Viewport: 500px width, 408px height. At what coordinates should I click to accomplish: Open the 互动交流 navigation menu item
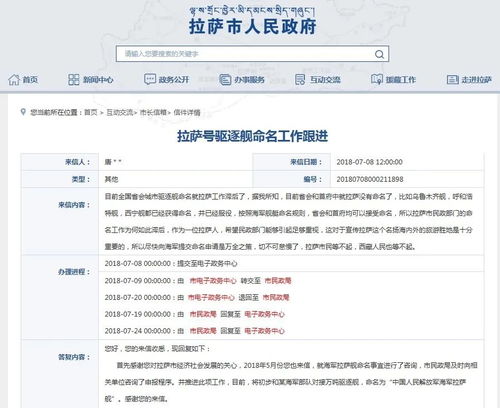[x=318, y=80]
